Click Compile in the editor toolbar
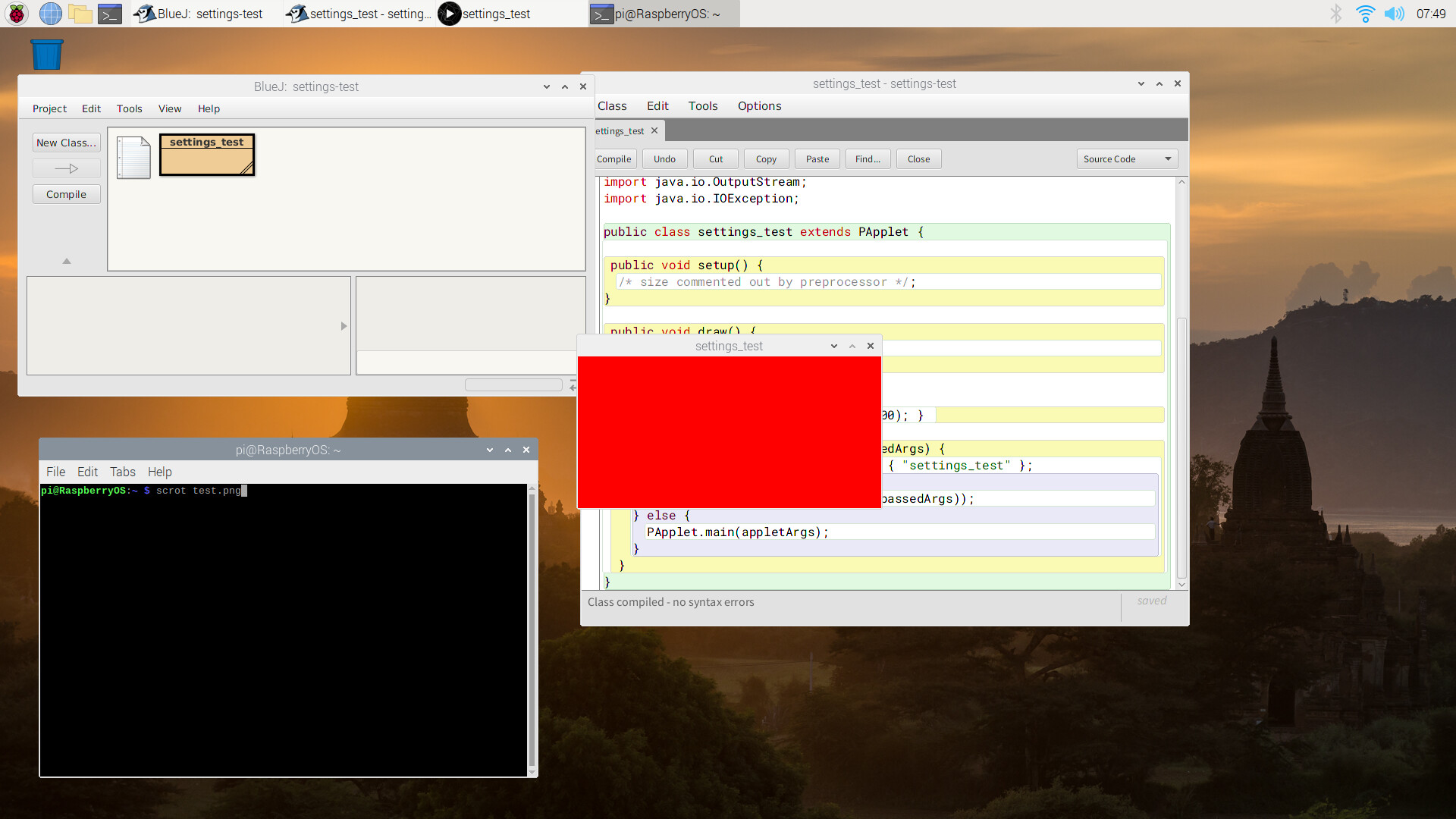The height and width of the screenshot is (819, 1456). pyautogui.click(x=614, y=159)
